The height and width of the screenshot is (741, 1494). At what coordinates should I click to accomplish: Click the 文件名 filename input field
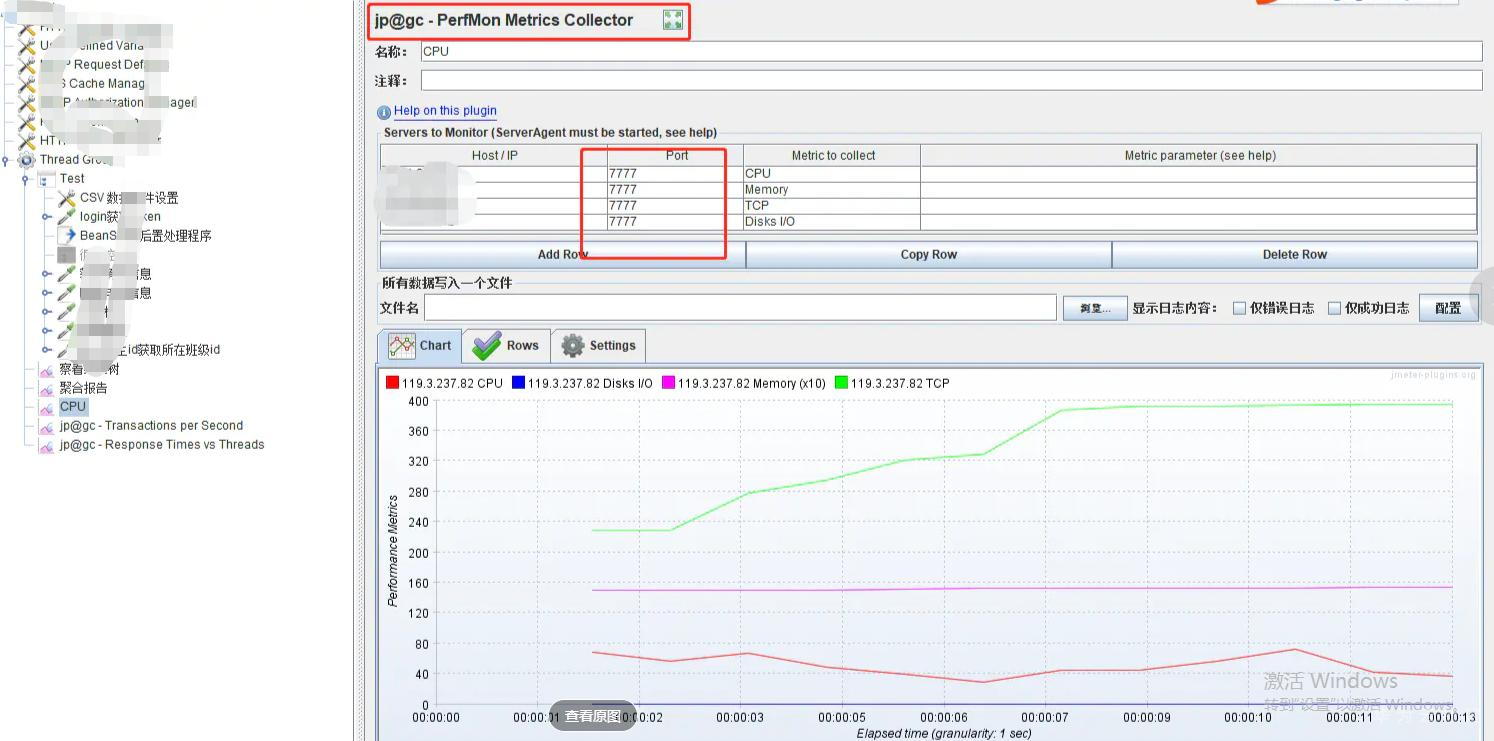click(740, 308)
